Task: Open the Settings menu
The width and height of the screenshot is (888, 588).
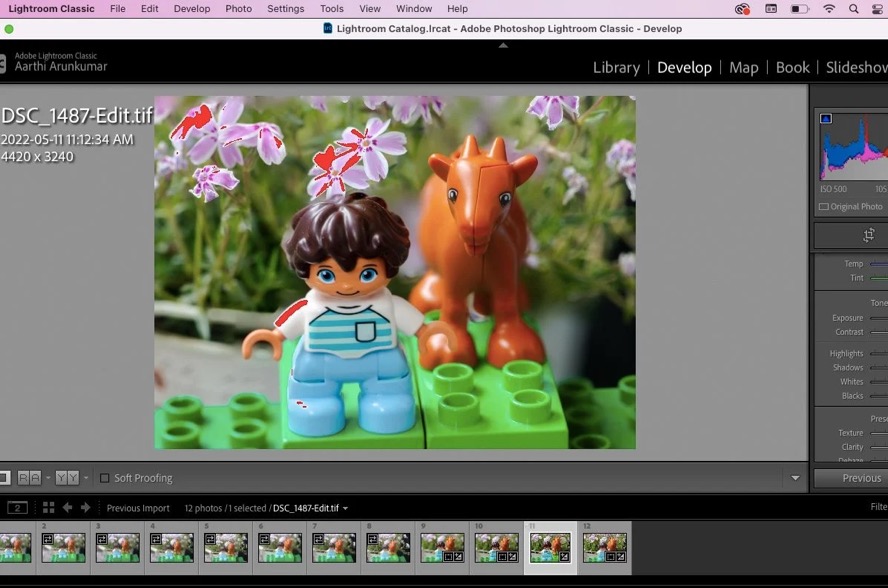Action: coord(285,8)
